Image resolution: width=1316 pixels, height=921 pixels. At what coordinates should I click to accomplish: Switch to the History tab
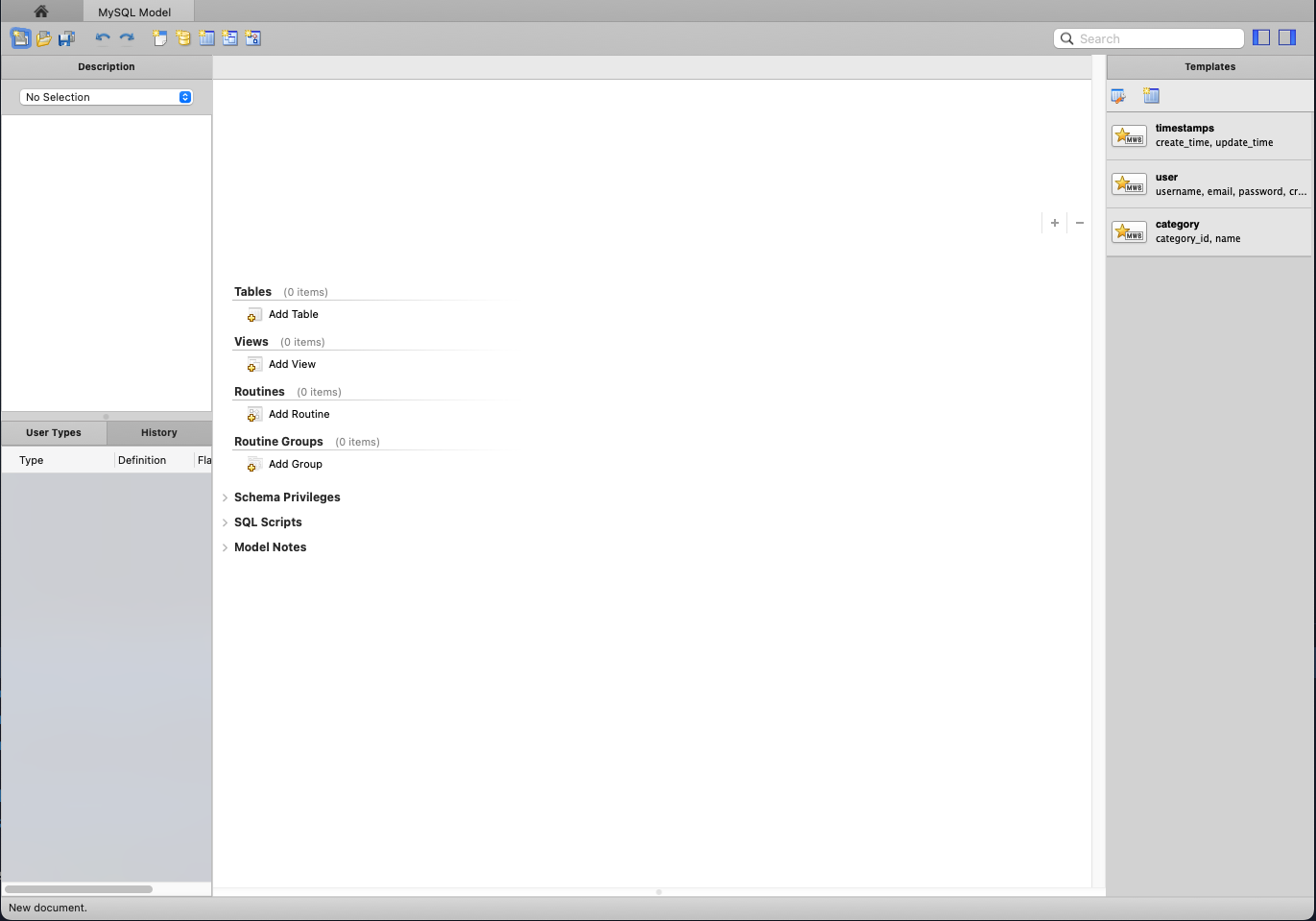click(158, 433)
